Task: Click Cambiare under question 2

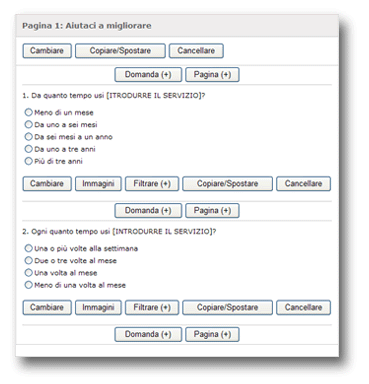Action: pos(47,307)
